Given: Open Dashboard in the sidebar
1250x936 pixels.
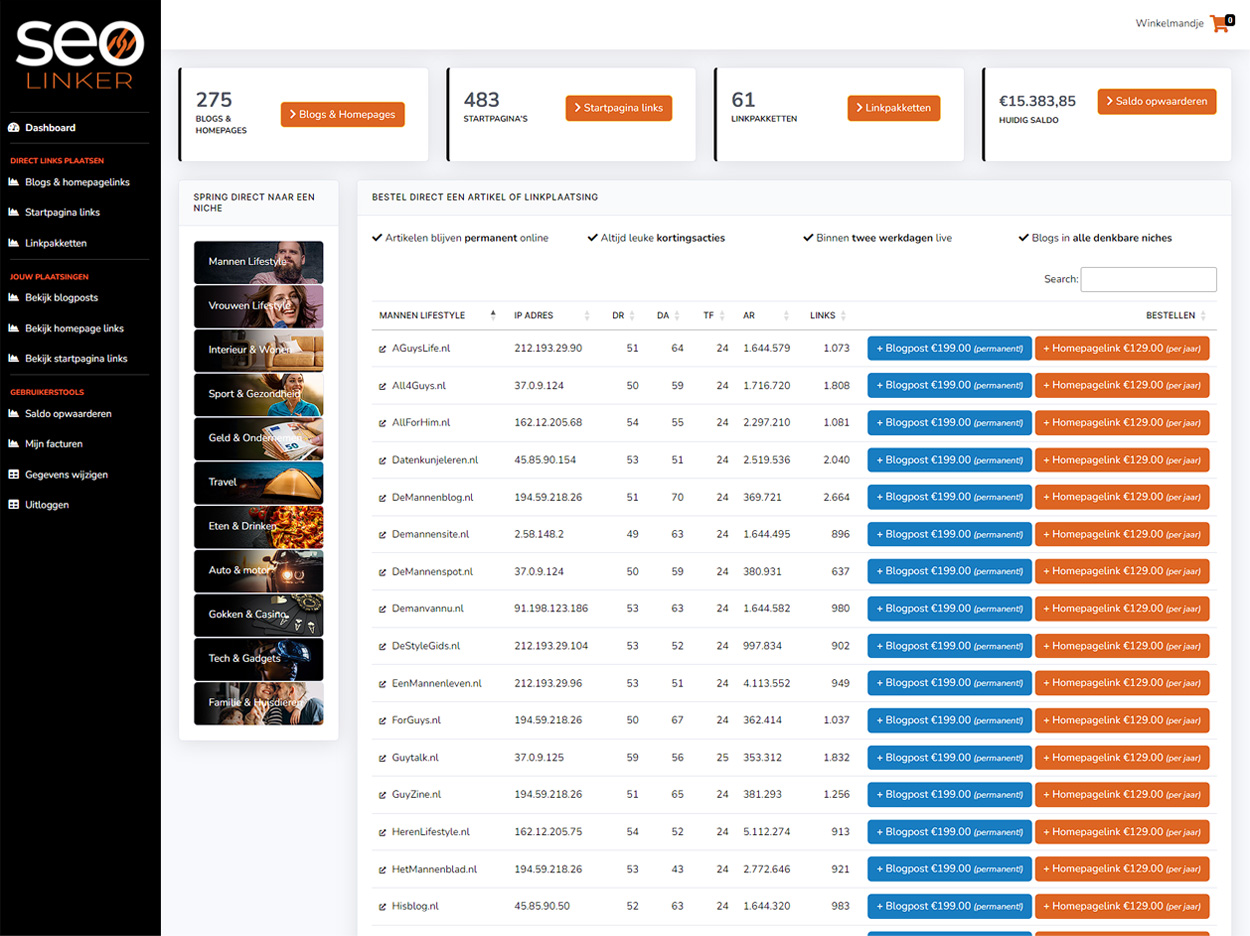Looking at the screenshot, I should (50, 128).
